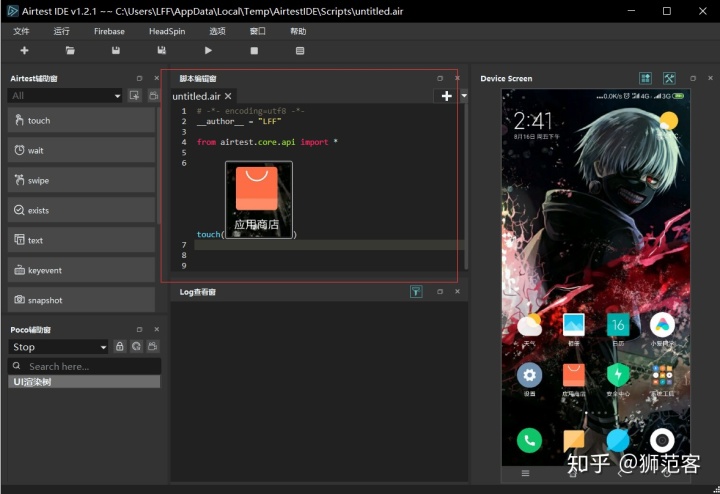Float the script editor panel
This screenshot has width=720, height=494.
[x=440, y=79]
